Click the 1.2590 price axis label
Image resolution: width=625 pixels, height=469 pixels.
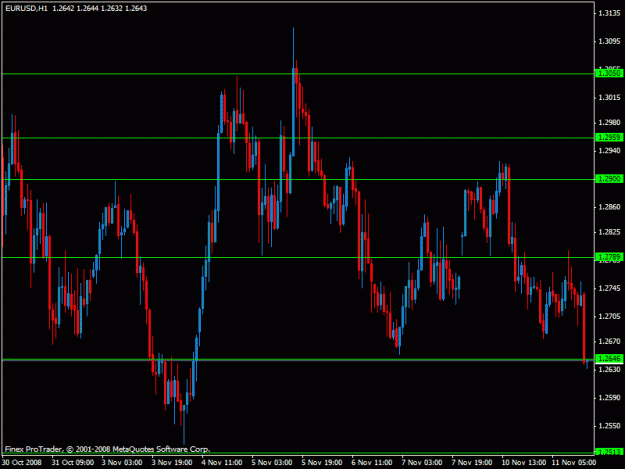tap(610, 398)
